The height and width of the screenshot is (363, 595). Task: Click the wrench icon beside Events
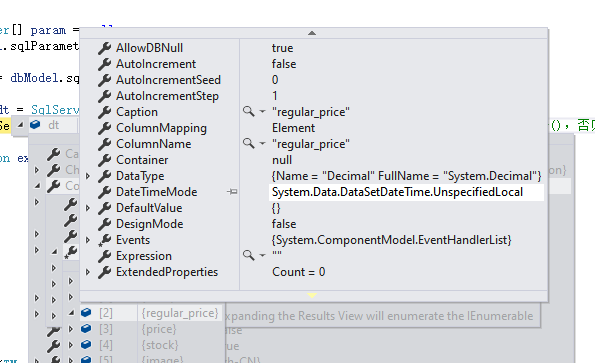coord(104,240)
